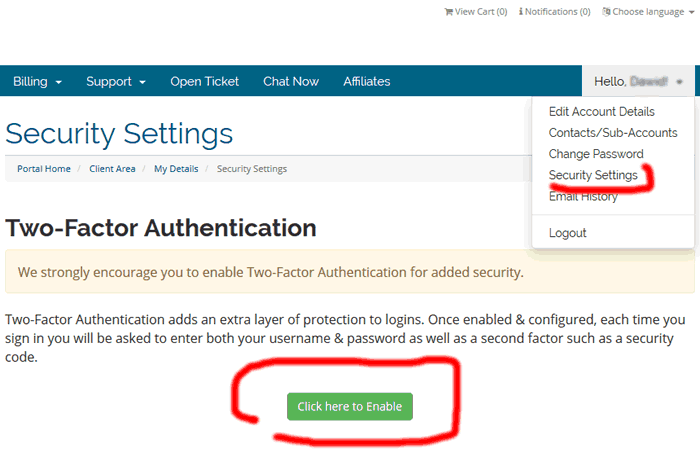Viewport: 700px width, 462px height.
Task: Choose Contacts/Sub-Accounts from account menu
Action: (x=613, y=133)
